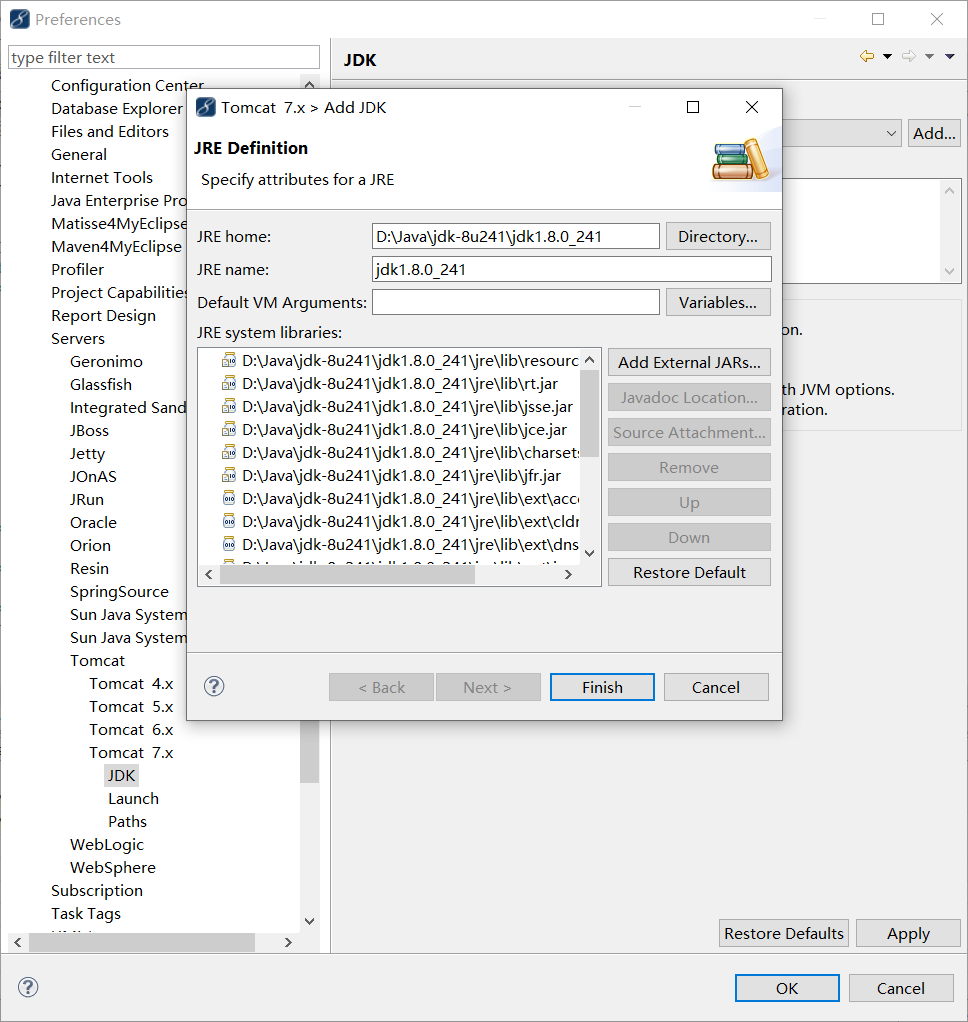Viewport: 968px width, 1022px height.
Task: Select the ext\cldr jar library entry
Action: tap(399, 521)
